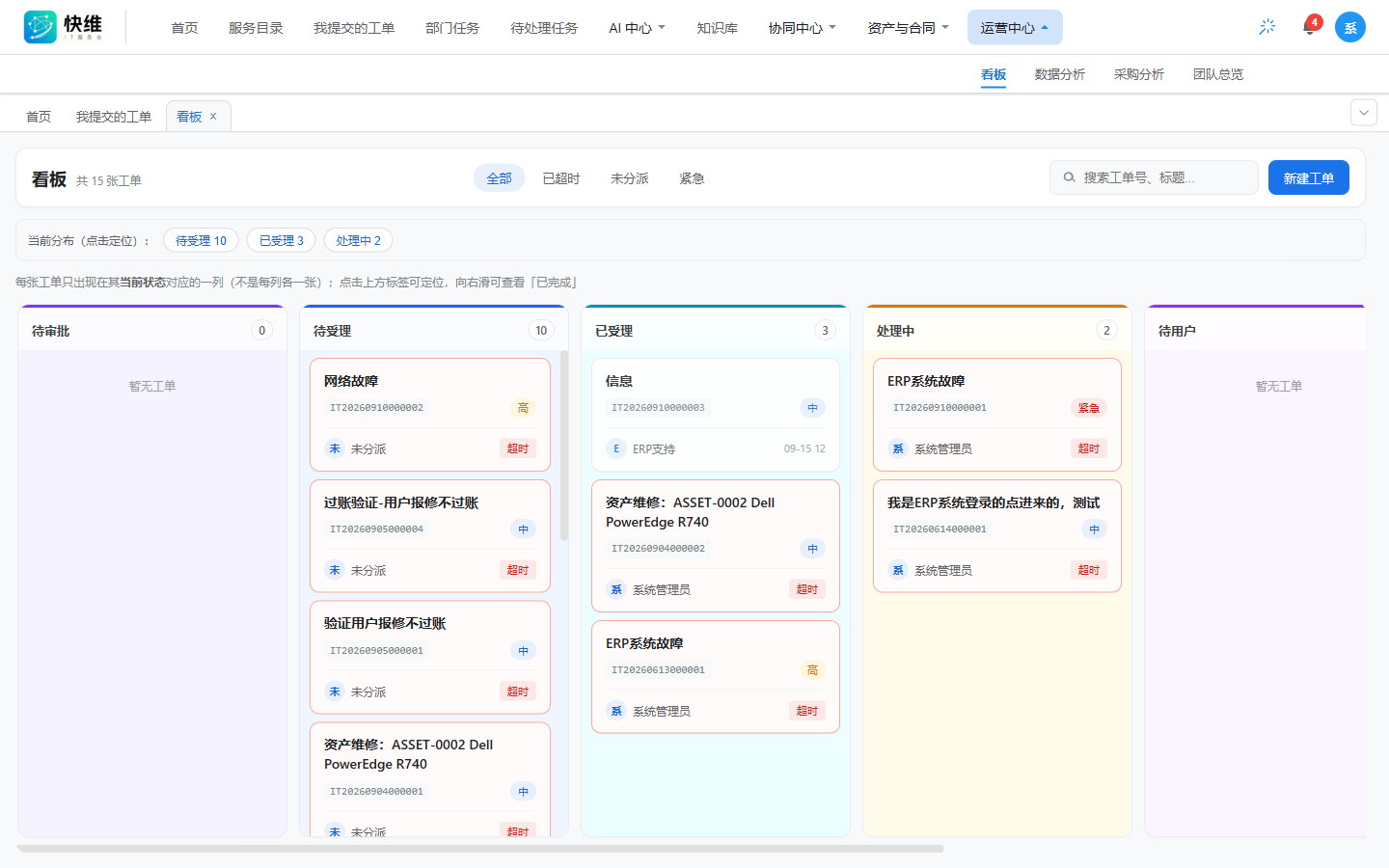1389x868 pixels.
Task: Click the 未 avatar on 网络故障 card
Action: click(x=335, y=448)
